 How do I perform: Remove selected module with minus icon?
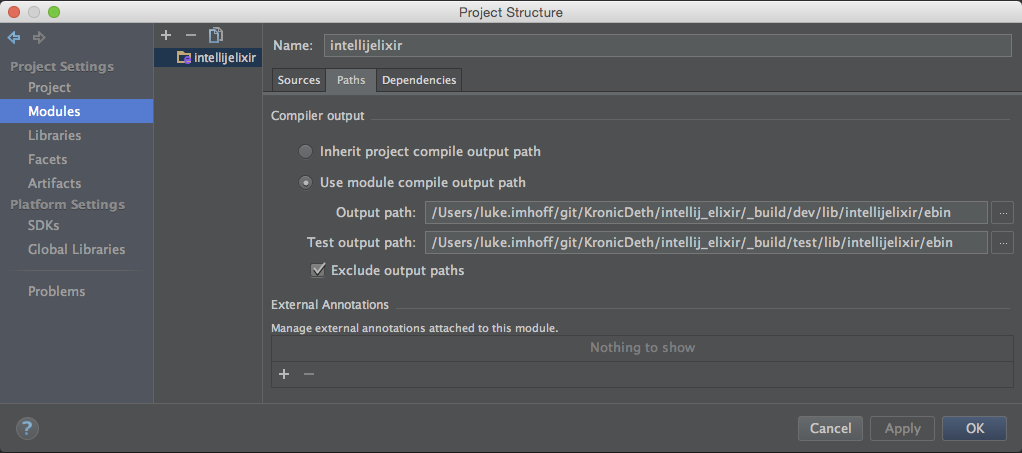click(190, 35)
